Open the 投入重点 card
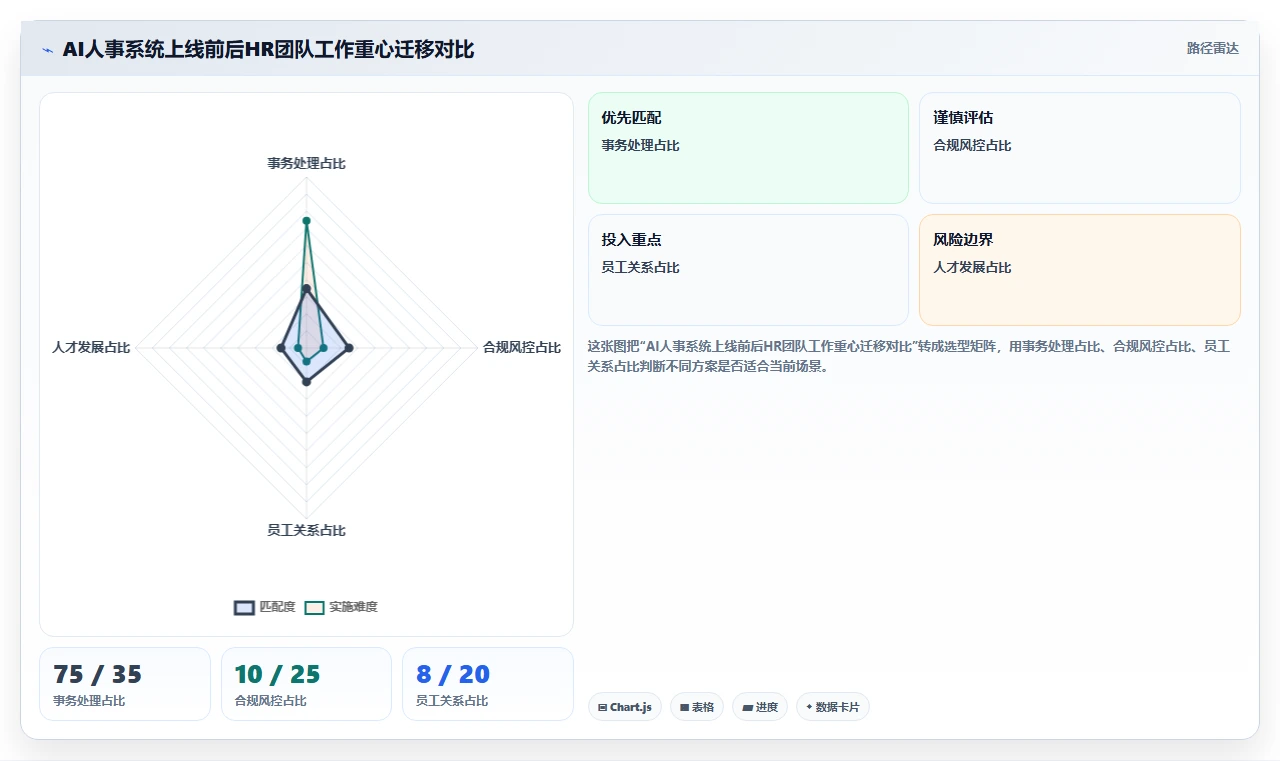Screen dimensions: 1280x761 click(748, 270)
